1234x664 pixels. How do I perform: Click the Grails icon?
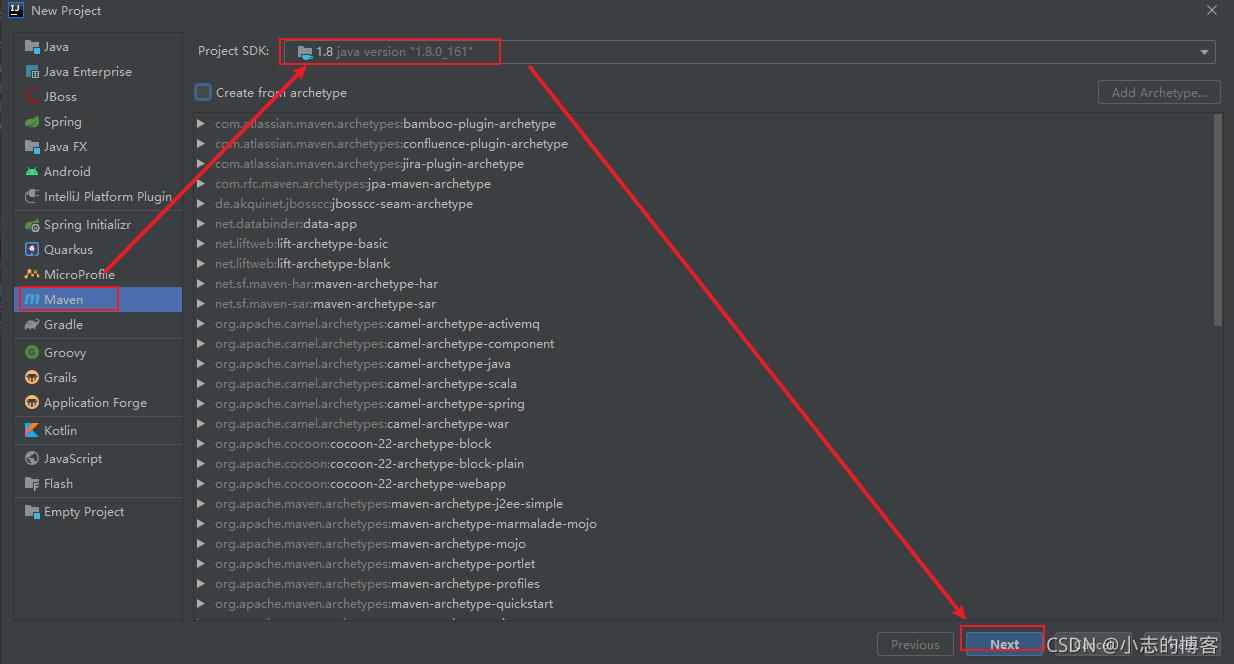click(32, 377)
